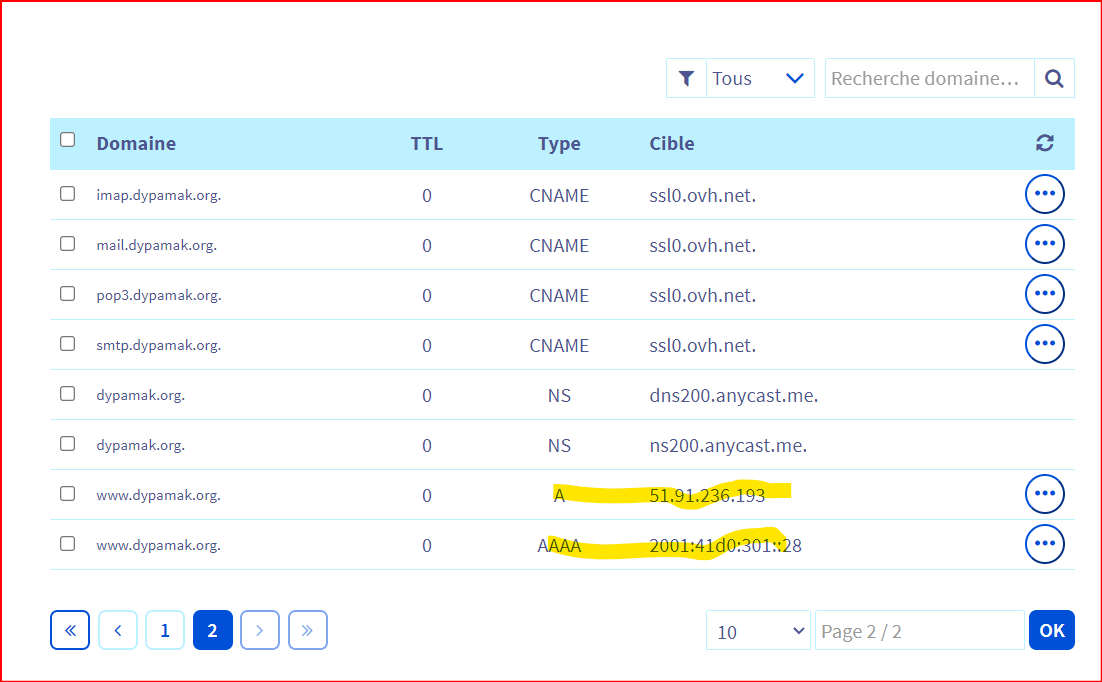Image resolution: width=1102 pixels, height=682 pixels.
Task: Click the Recherche domaine search field
Action: (930, 79)
